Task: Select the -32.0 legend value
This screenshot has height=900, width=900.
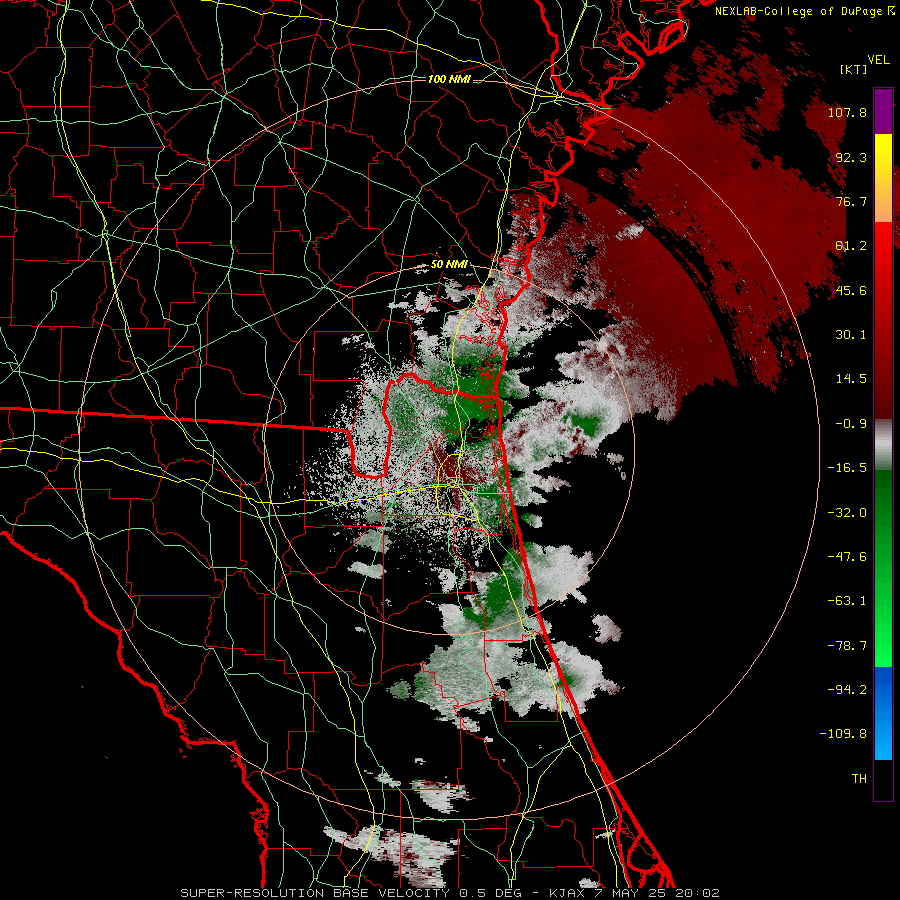Action: 847,512
